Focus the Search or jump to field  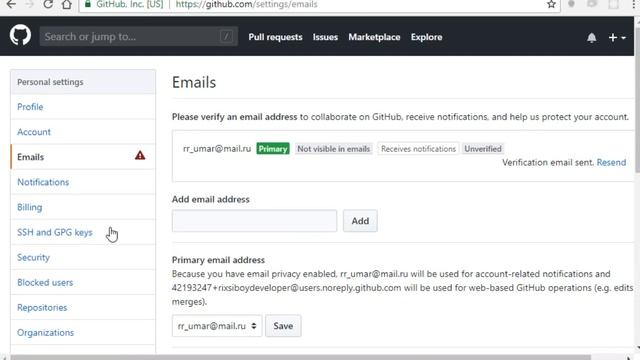138,37
